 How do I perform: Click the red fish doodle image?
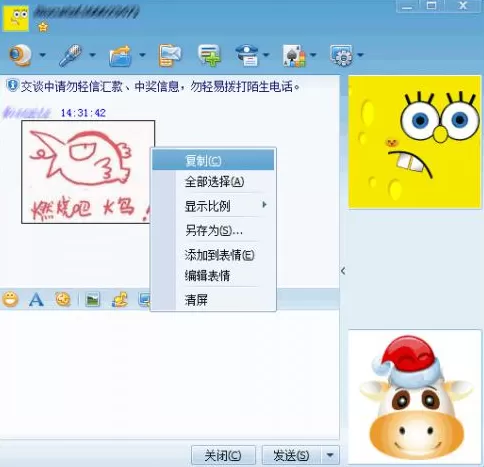click(88, 172)
